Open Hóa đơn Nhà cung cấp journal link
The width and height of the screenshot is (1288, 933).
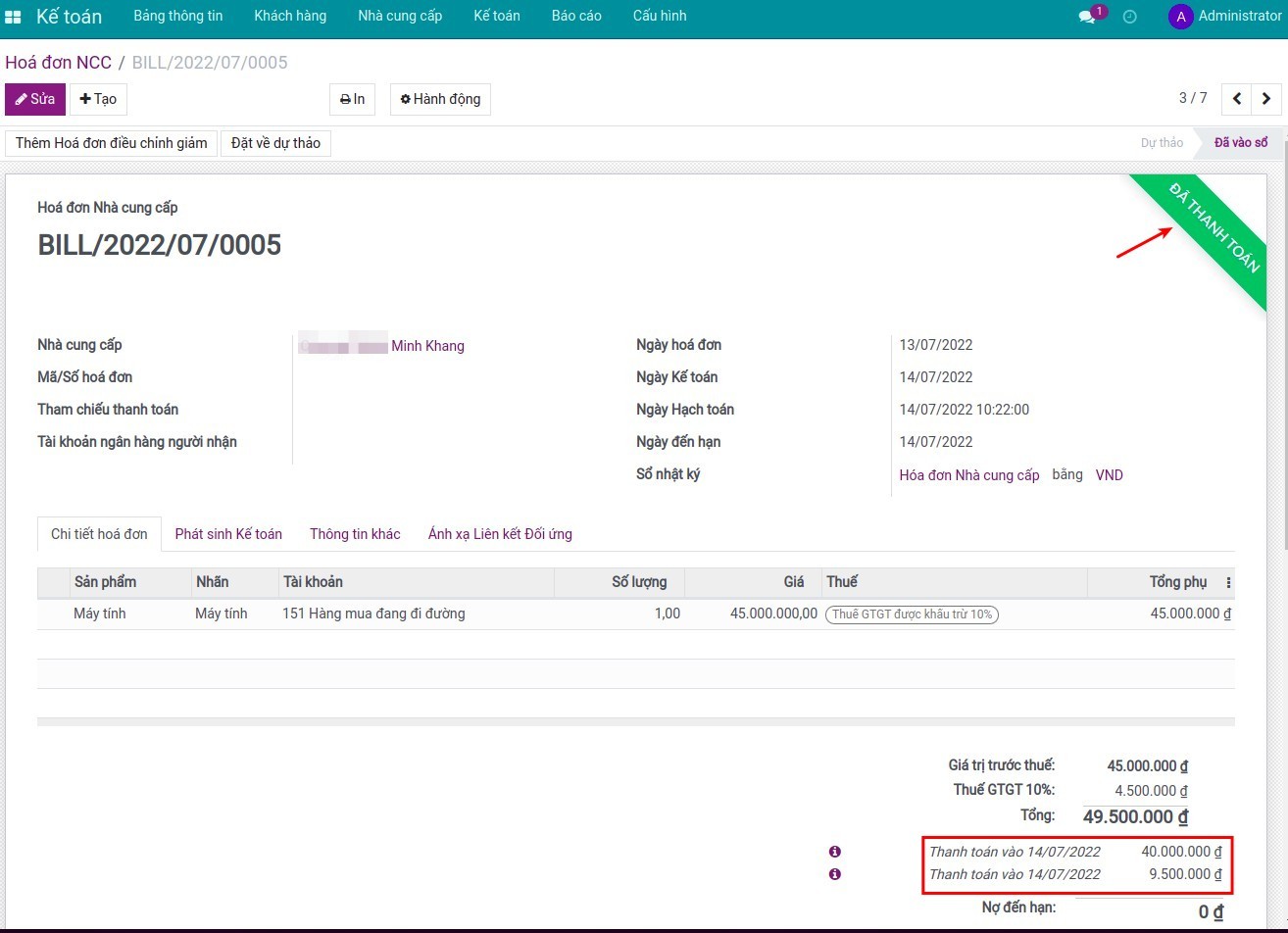coord(969,475)
